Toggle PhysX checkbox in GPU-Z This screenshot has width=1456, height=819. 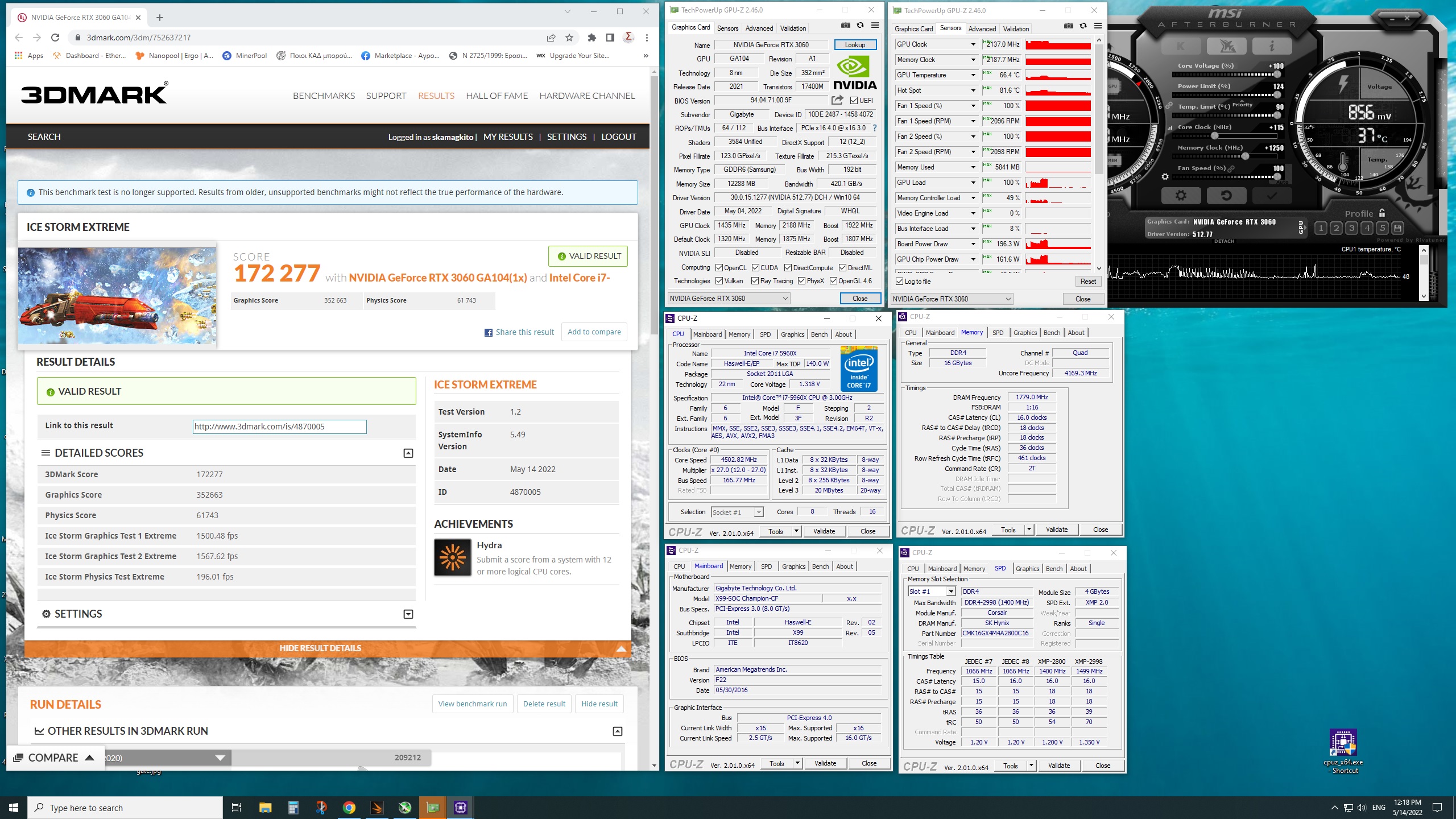click(802, 281)
